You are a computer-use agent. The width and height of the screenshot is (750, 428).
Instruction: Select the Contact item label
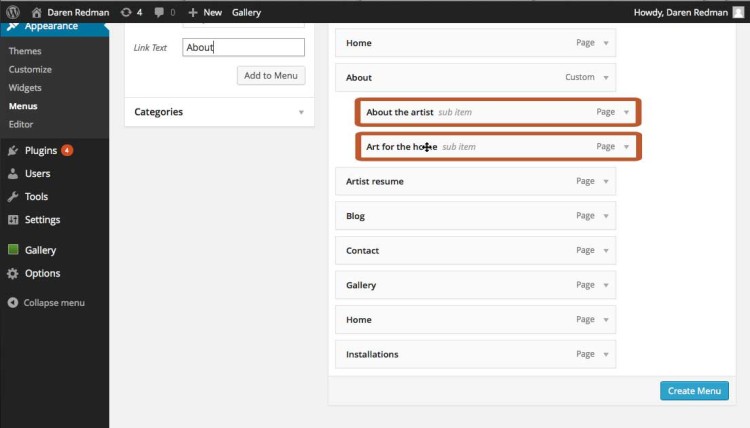(x=362, y=251)
